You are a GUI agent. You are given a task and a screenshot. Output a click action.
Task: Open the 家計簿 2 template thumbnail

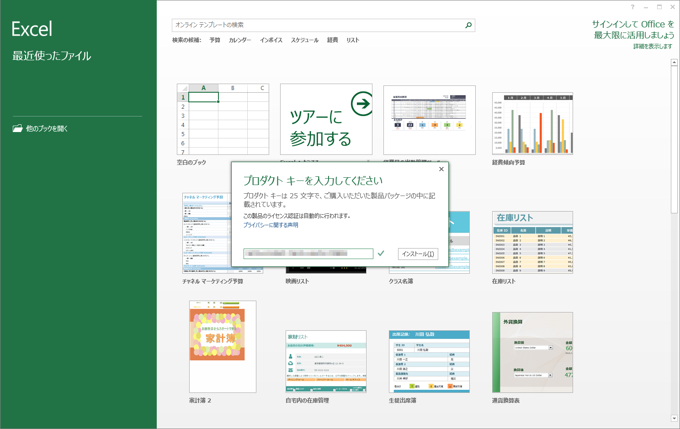(222, 346)
